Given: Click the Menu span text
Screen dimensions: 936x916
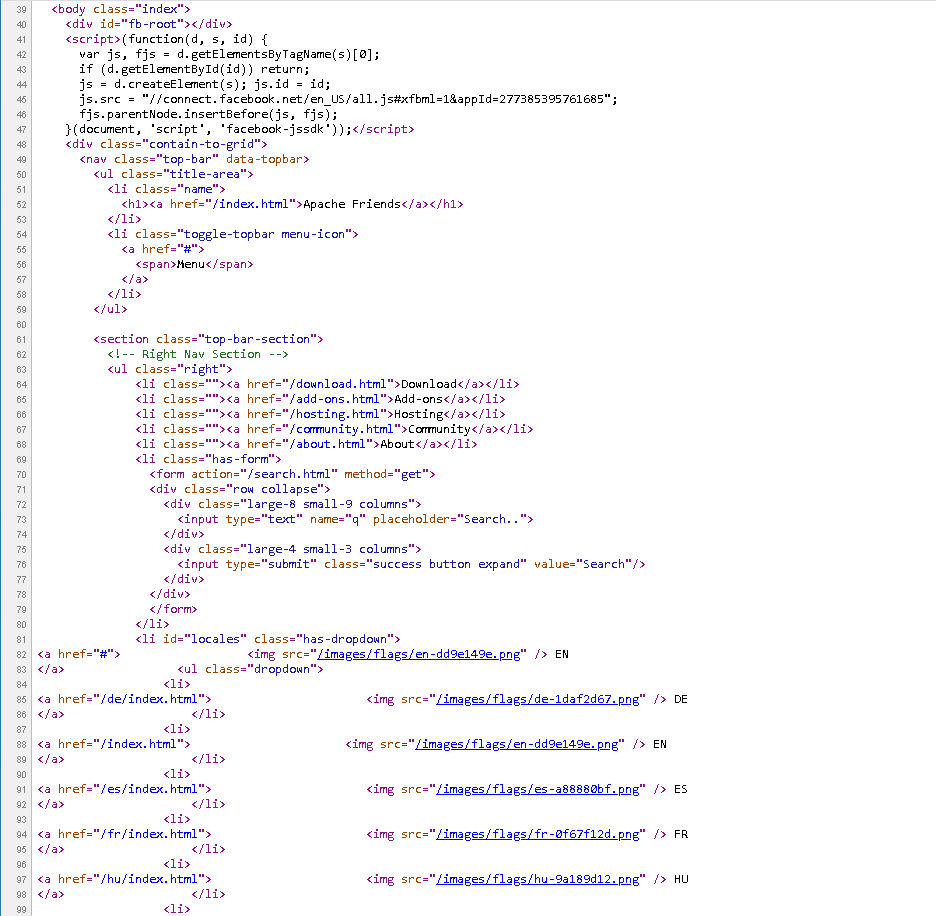Looking at the screenshot, I should point(190,264).
